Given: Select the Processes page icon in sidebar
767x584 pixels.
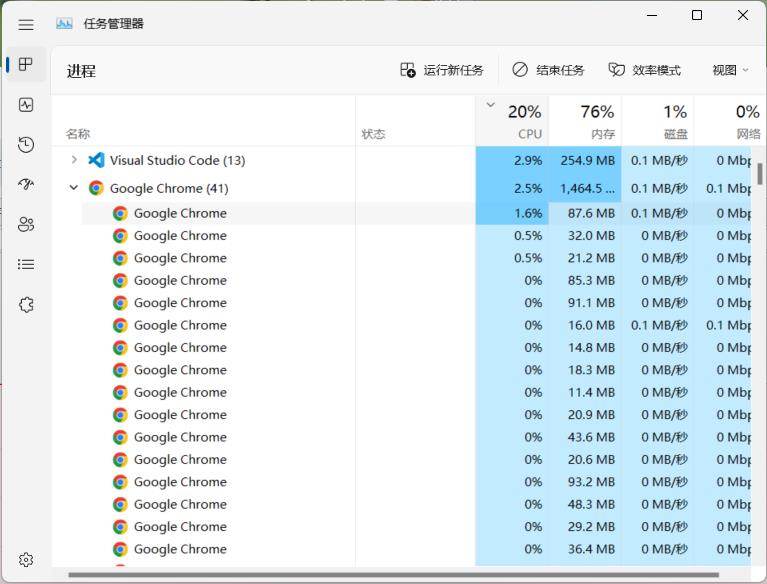Looking at the screenshot, I should [25, 64].
